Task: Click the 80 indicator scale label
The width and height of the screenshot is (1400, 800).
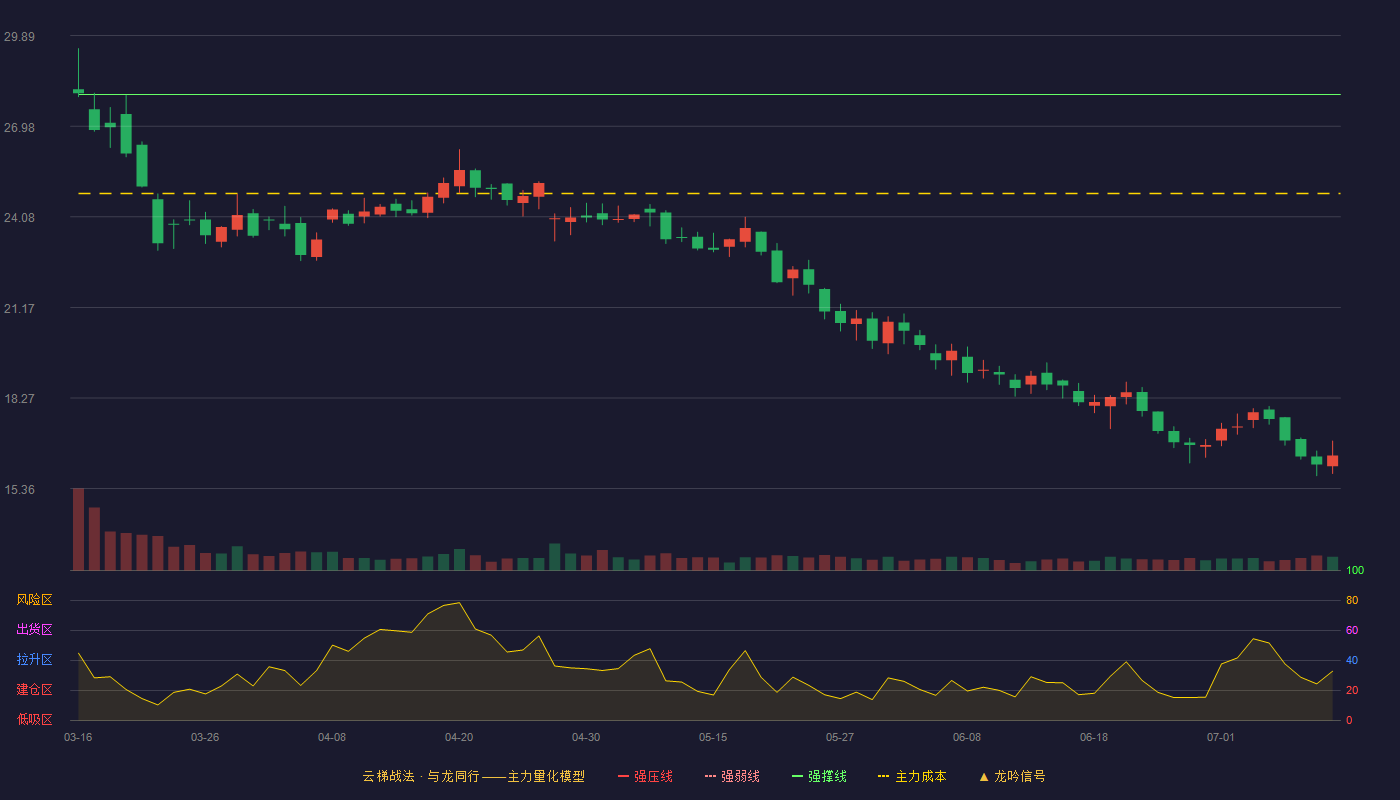Action: [x=1352, y=600]
